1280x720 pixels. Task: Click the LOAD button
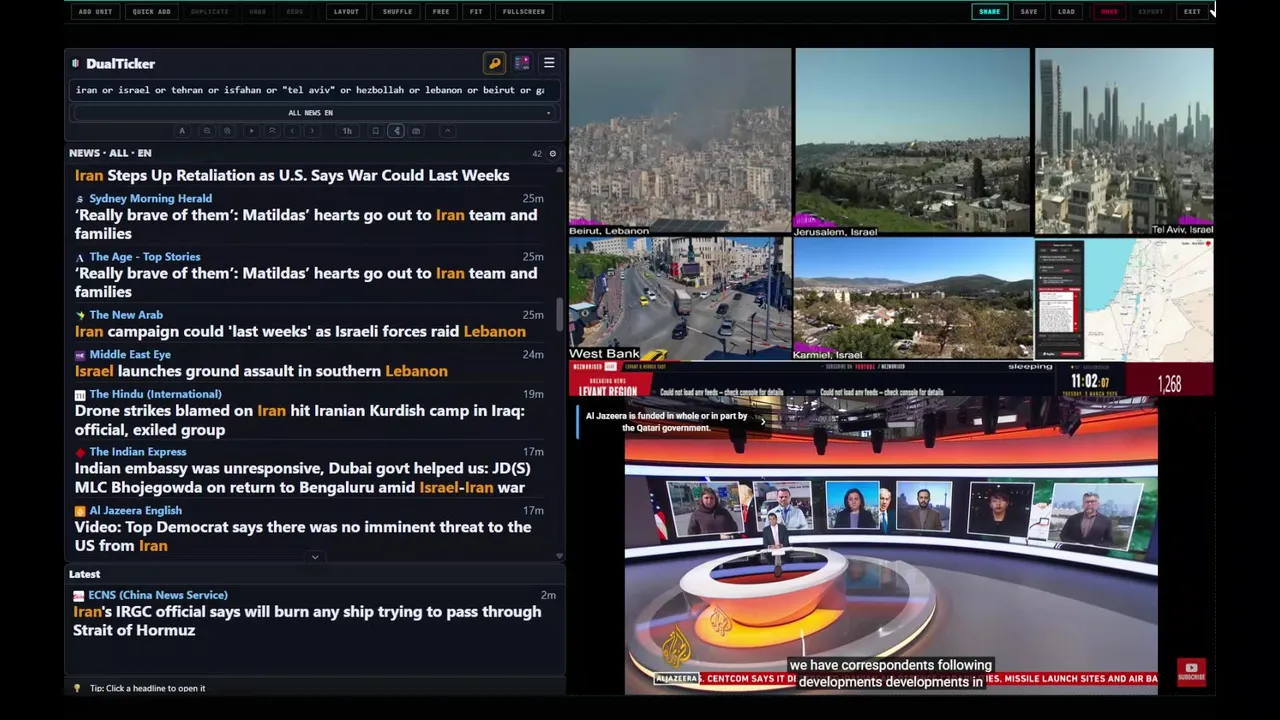coord(1067,12)
